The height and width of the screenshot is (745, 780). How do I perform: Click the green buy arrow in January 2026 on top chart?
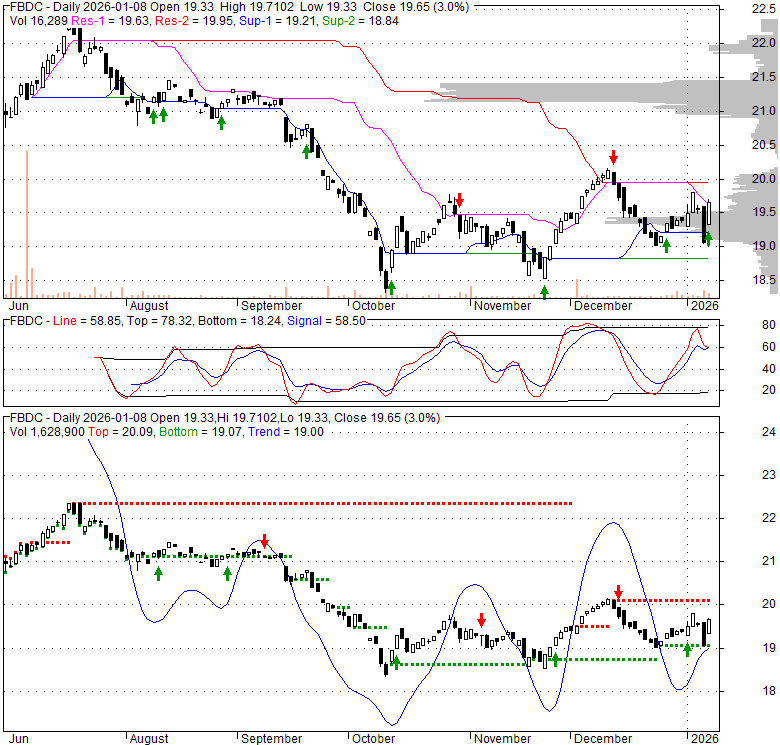708,239
